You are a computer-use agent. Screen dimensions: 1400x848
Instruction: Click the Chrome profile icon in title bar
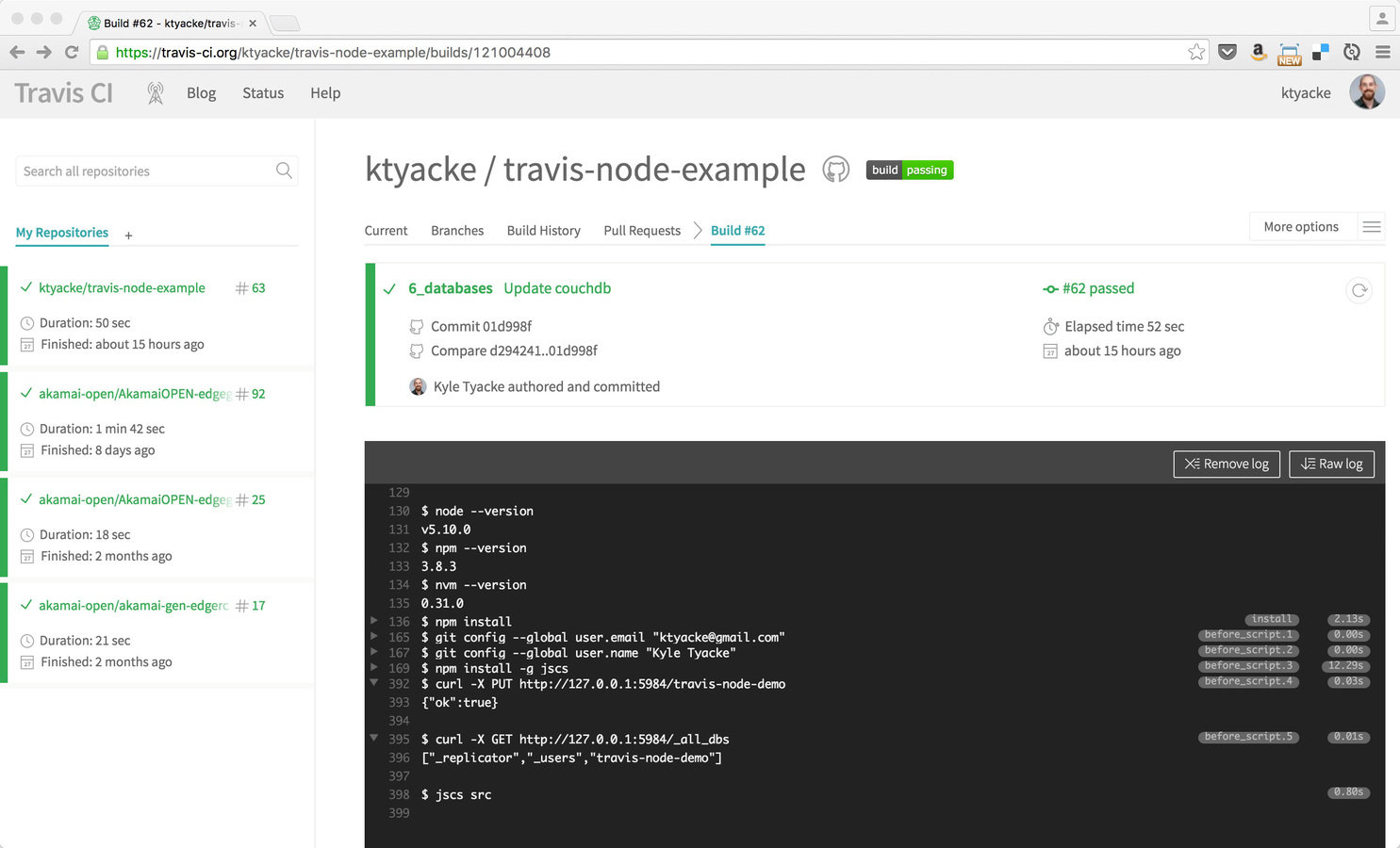[x=1382, y=18]
